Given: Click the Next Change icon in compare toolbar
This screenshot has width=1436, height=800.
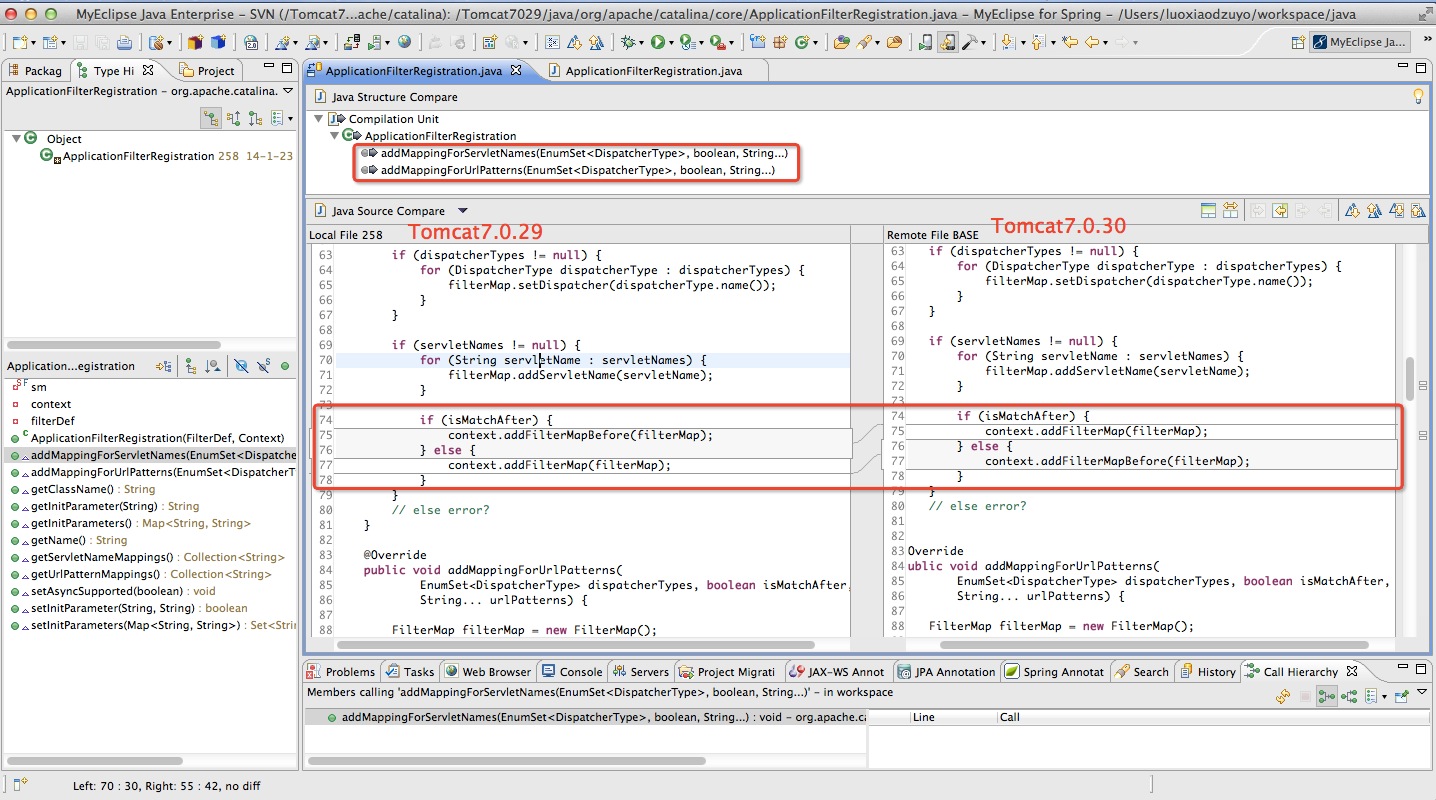Looking at the screenshot, I should click(1397, 210).
